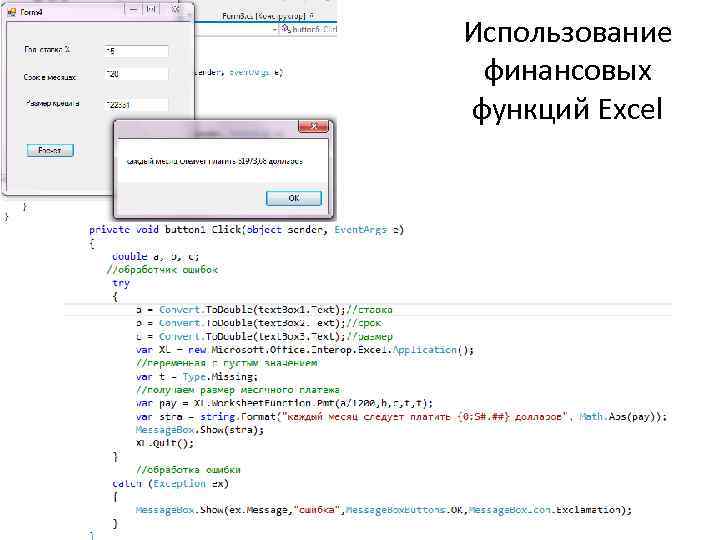Click the Расчет button in Form4
The image size is (720, 540).
click(50, 150)
